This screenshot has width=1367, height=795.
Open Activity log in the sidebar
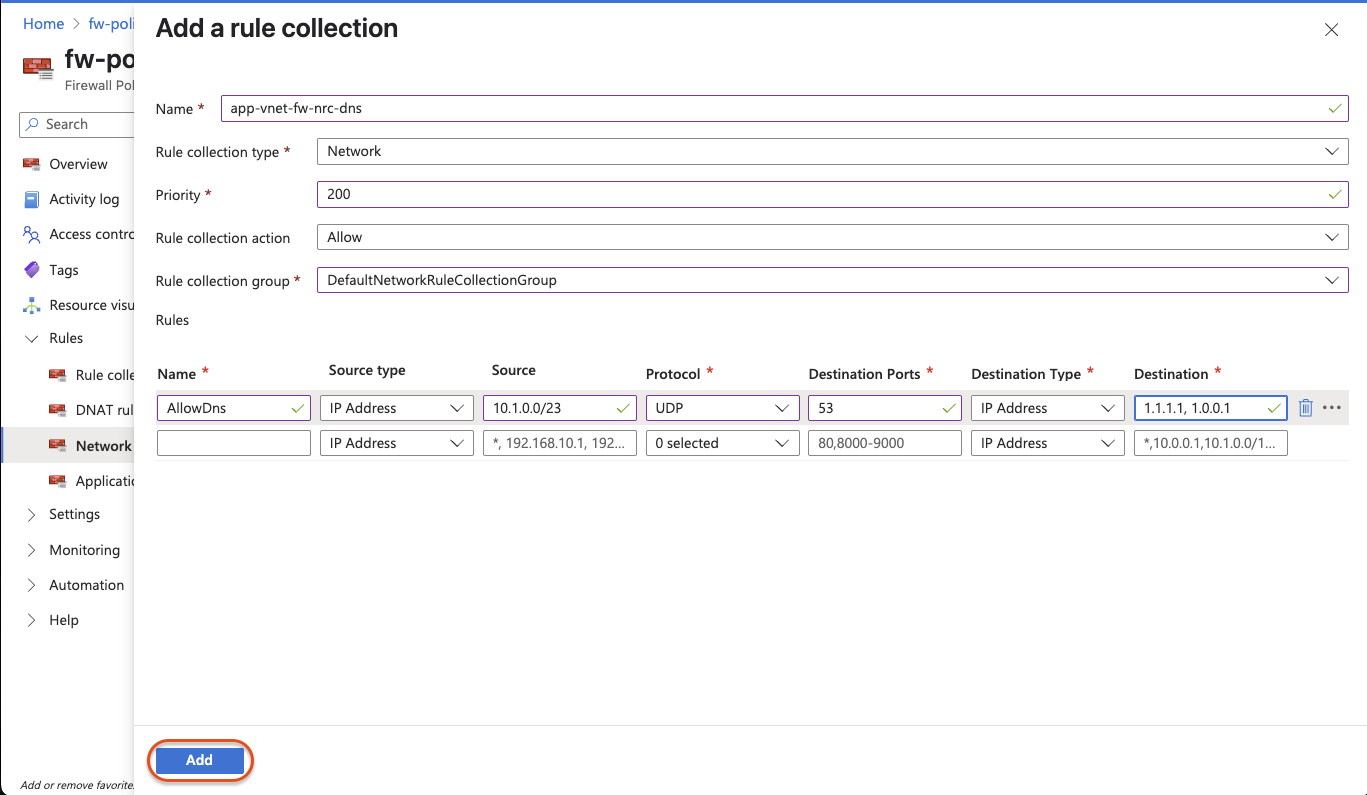point(84,199)
